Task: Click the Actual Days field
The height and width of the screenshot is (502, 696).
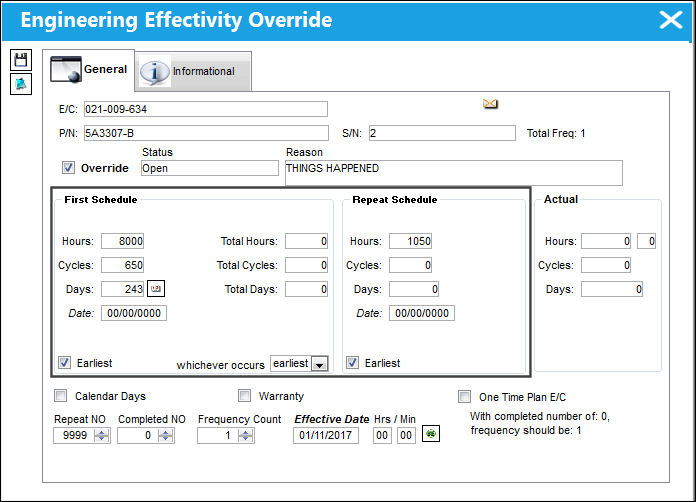Action: click(x=612, y=289)
